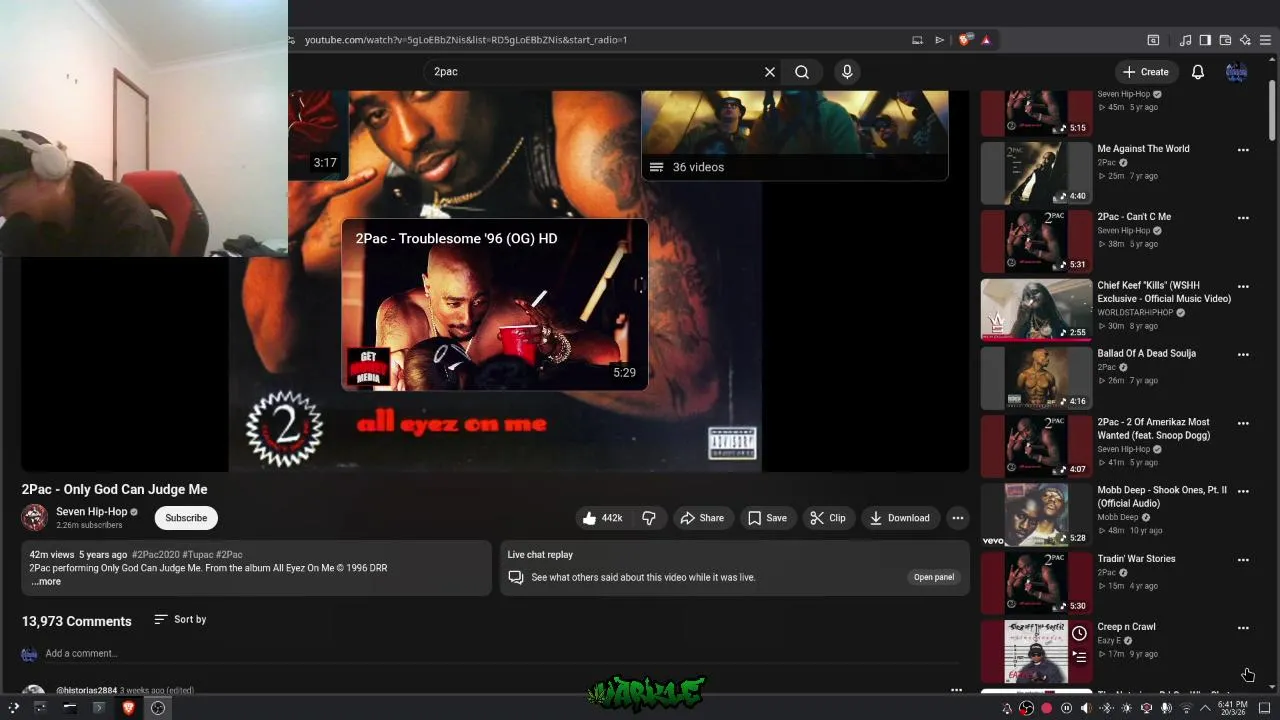This screenshot has width=1280, height=720.
Task: Click the Brave Shields lion icon
Action: point(964,40)
